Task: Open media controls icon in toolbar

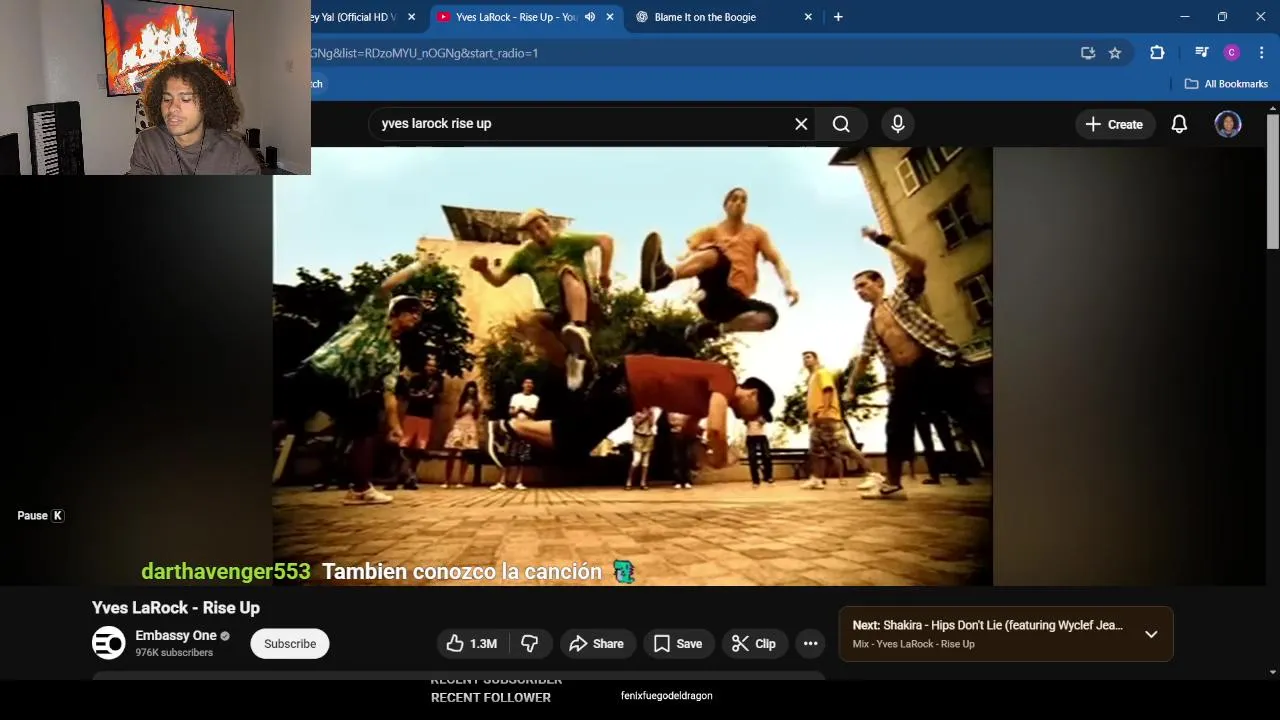Action: click(x=1202, y=53)
